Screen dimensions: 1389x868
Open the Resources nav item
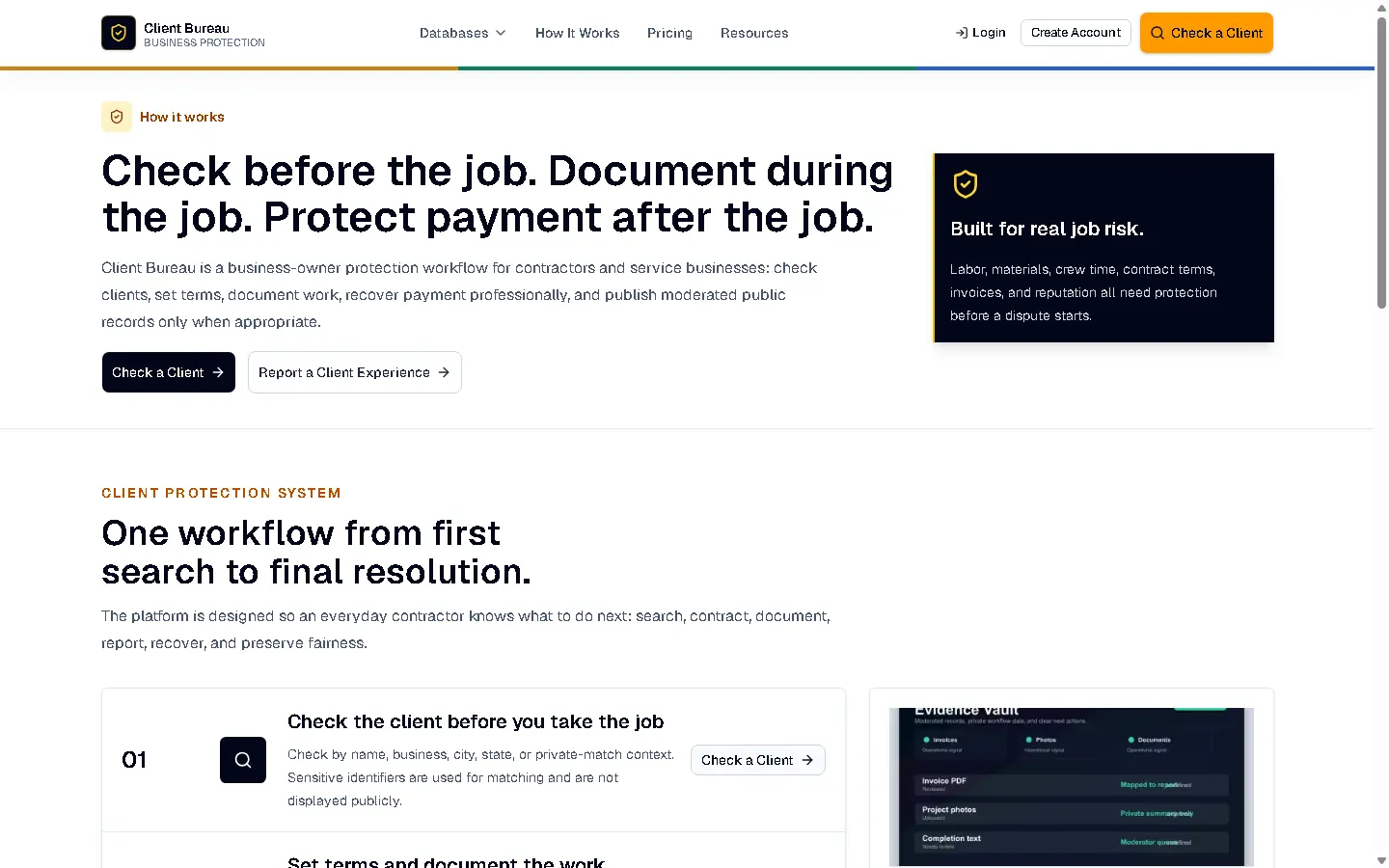pyautogui.click(x=754, y=33)
